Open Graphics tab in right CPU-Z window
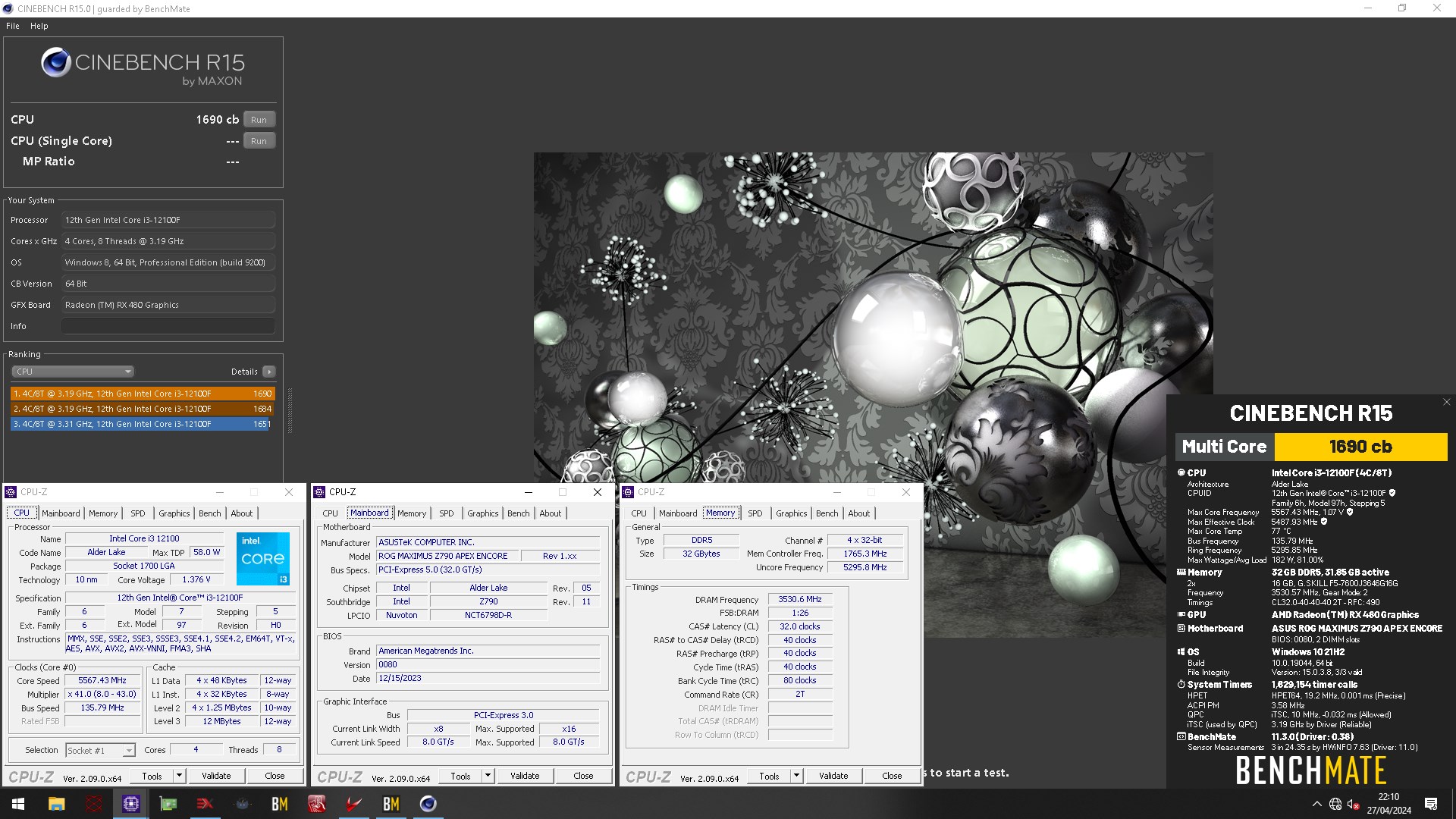Image resolution: width=1456 pixels, height=819 pixels. tap(792, 513)
